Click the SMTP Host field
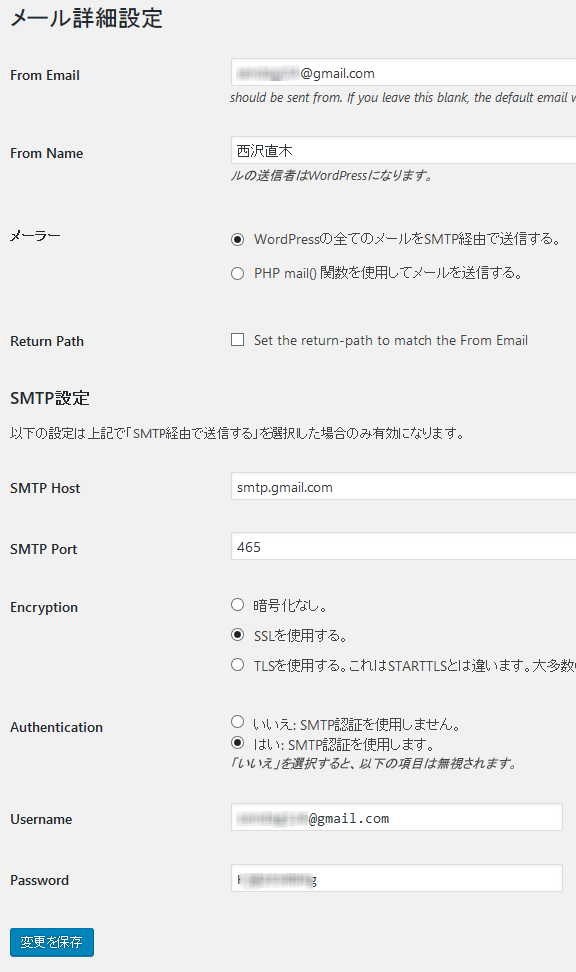 point(404,487)
